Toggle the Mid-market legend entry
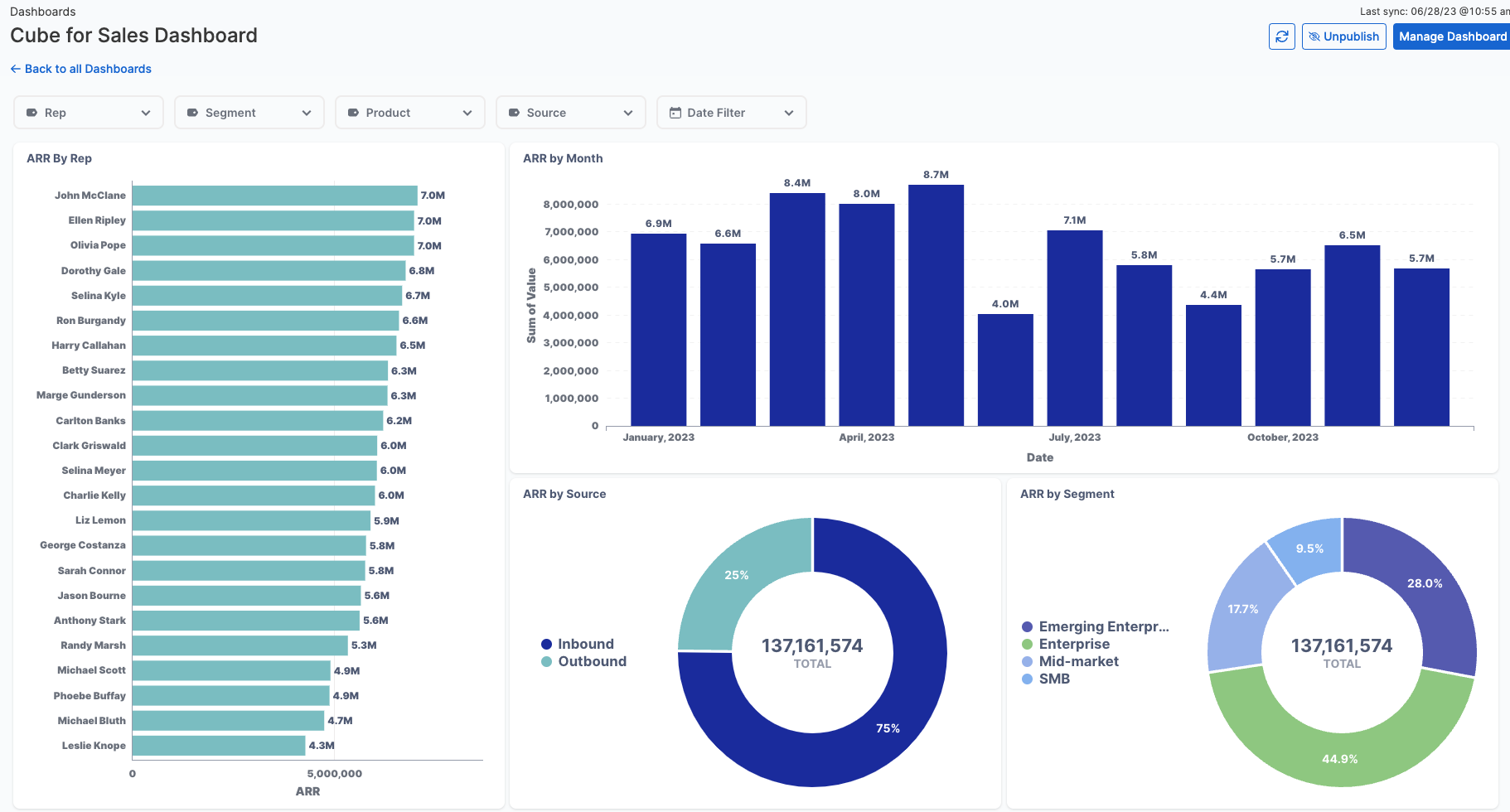1510x812 pixels. pyautogui.click(x=1070, y=661)
